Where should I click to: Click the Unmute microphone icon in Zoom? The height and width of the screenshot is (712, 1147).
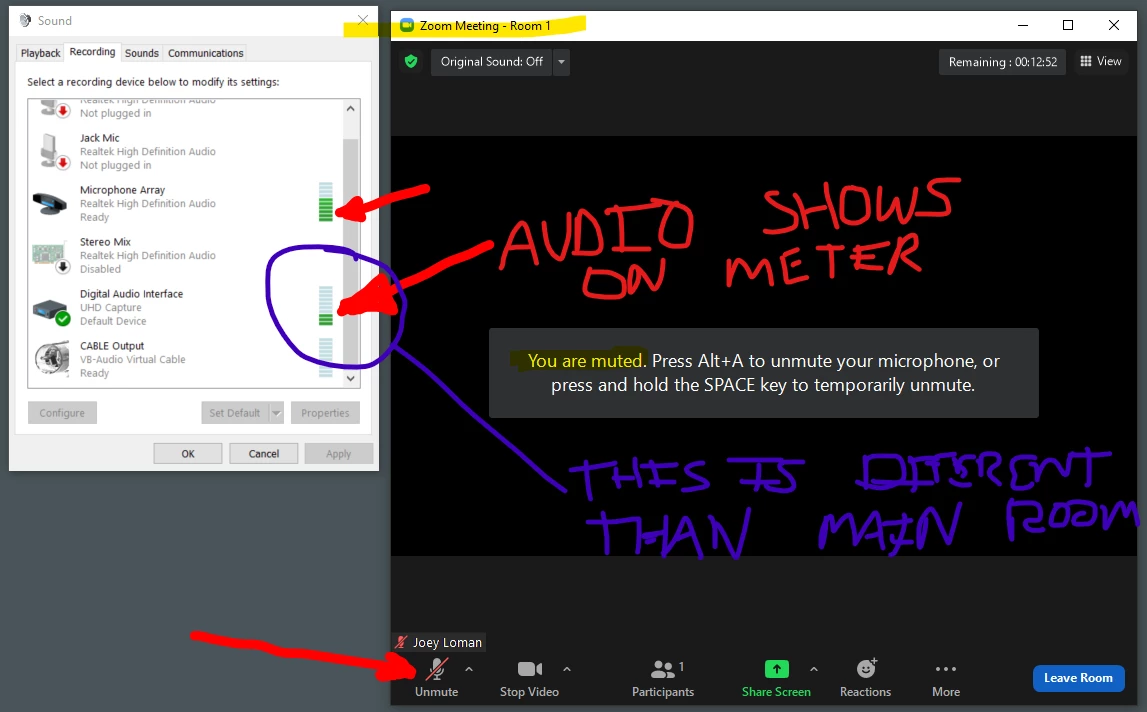[437, 669]
